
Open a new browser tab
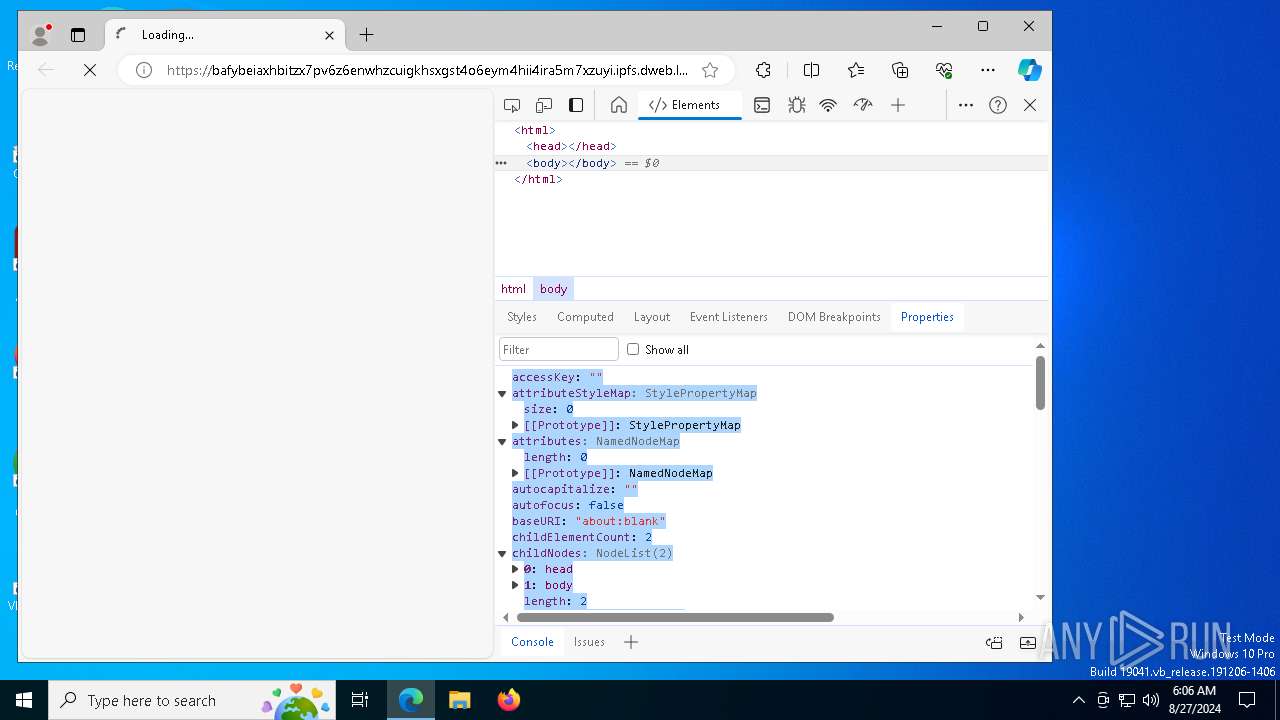coord(366,35)
